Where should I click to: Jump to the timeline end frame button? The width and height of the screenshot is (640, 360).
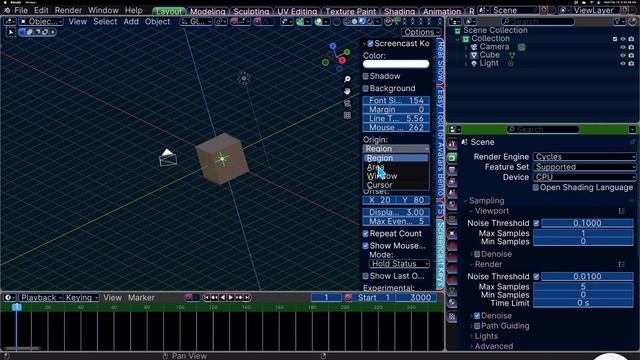pyautogui.click(x=247, y=298)
